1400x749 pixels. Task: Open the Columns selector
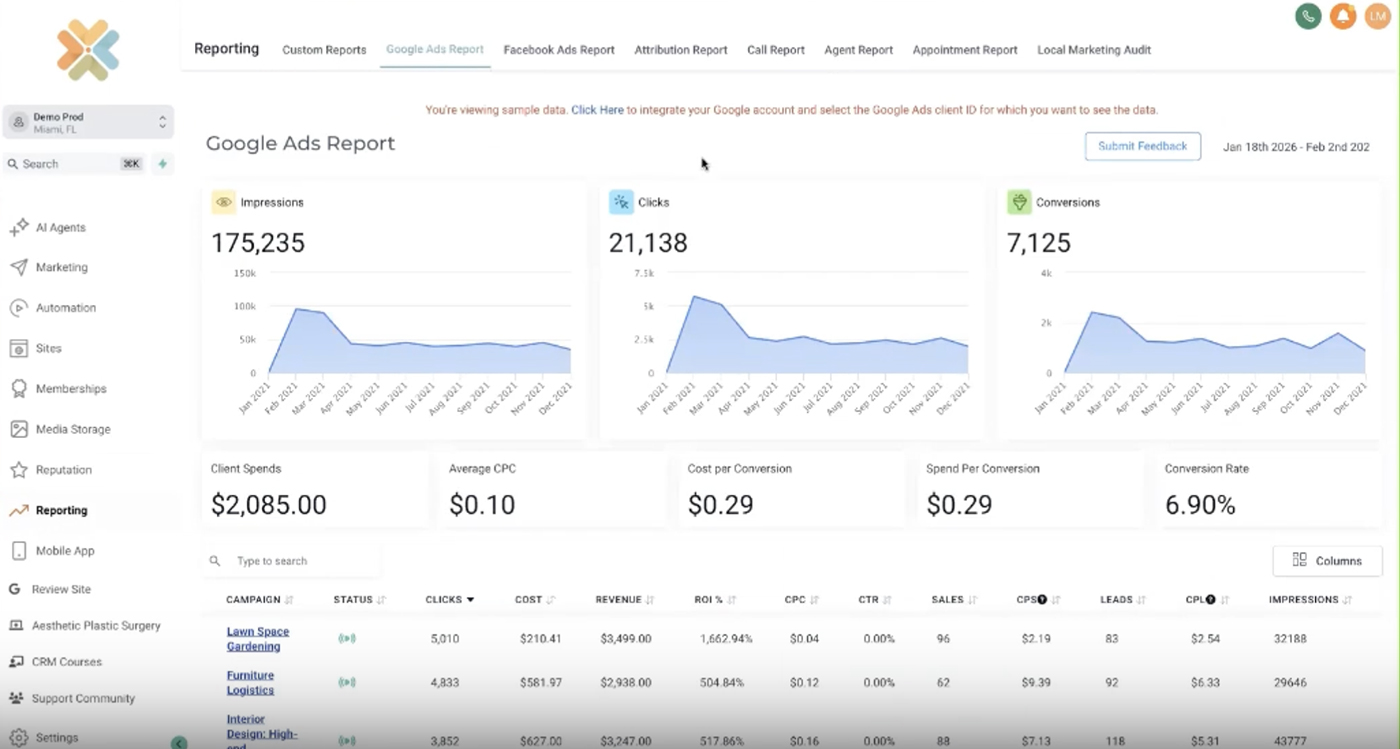click(x=1327, y=561)
